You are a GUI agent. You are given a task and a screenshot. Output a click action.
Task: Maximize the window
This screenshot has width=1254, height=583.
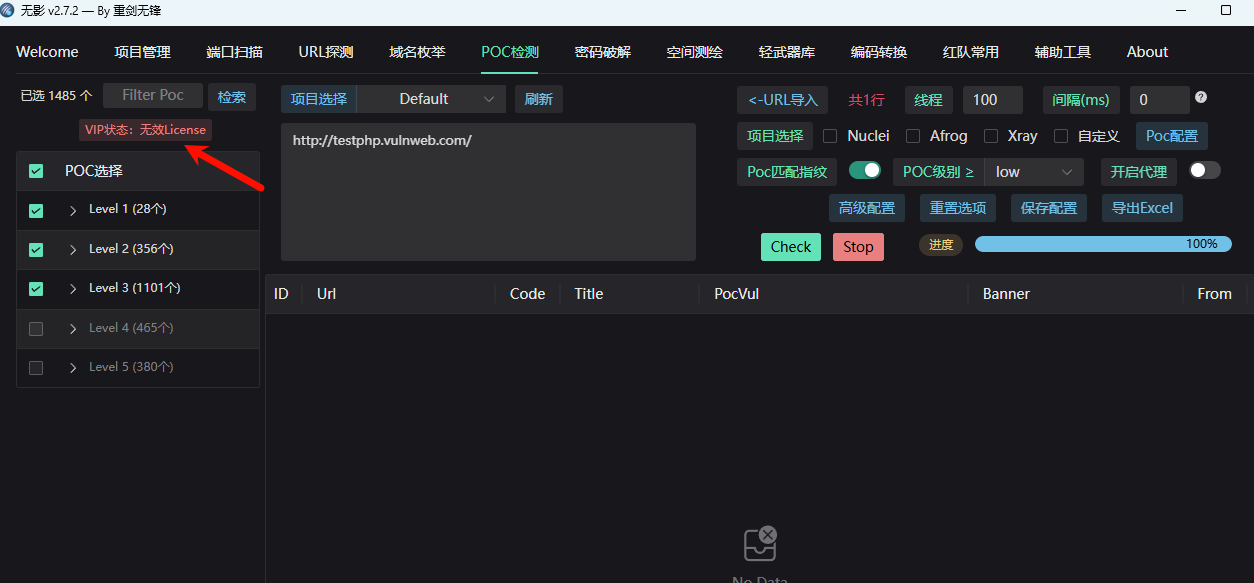(x=1225, y=10)
